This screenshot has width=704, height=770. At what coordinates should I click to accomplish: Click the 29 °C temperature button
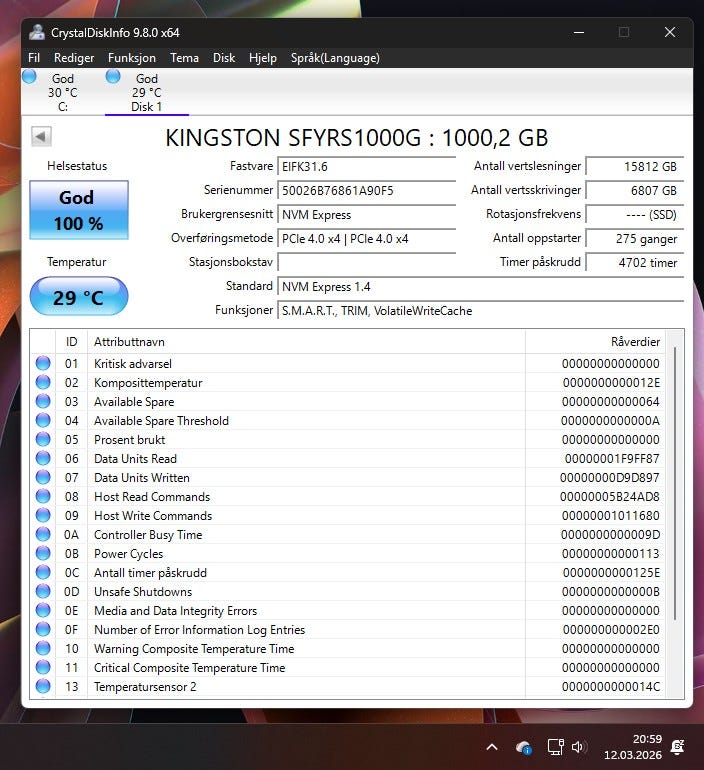point(79,297)
